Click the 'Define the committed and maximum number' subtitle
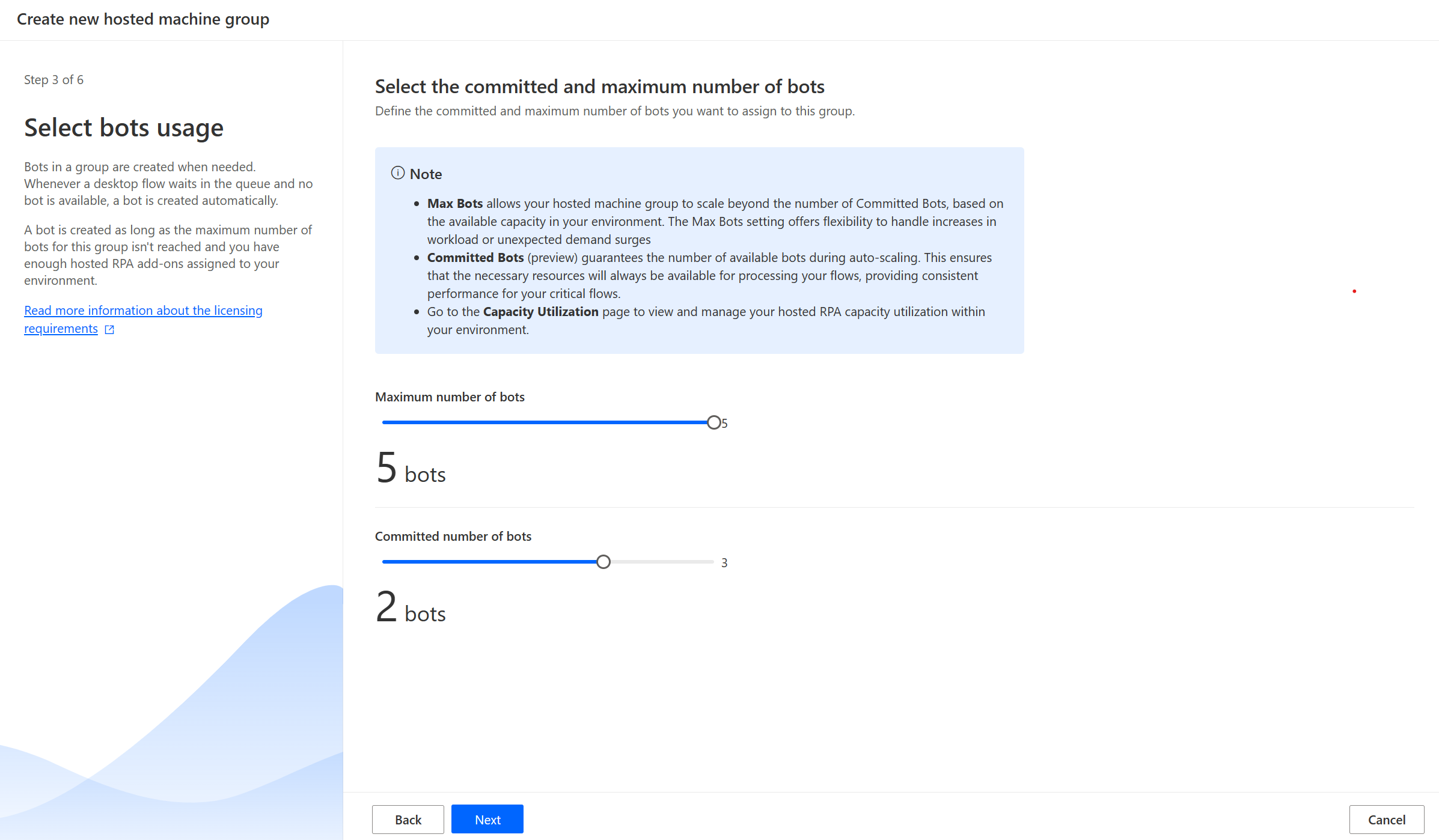This screenshot has width=1439, height=840. [x=615, y=111]
